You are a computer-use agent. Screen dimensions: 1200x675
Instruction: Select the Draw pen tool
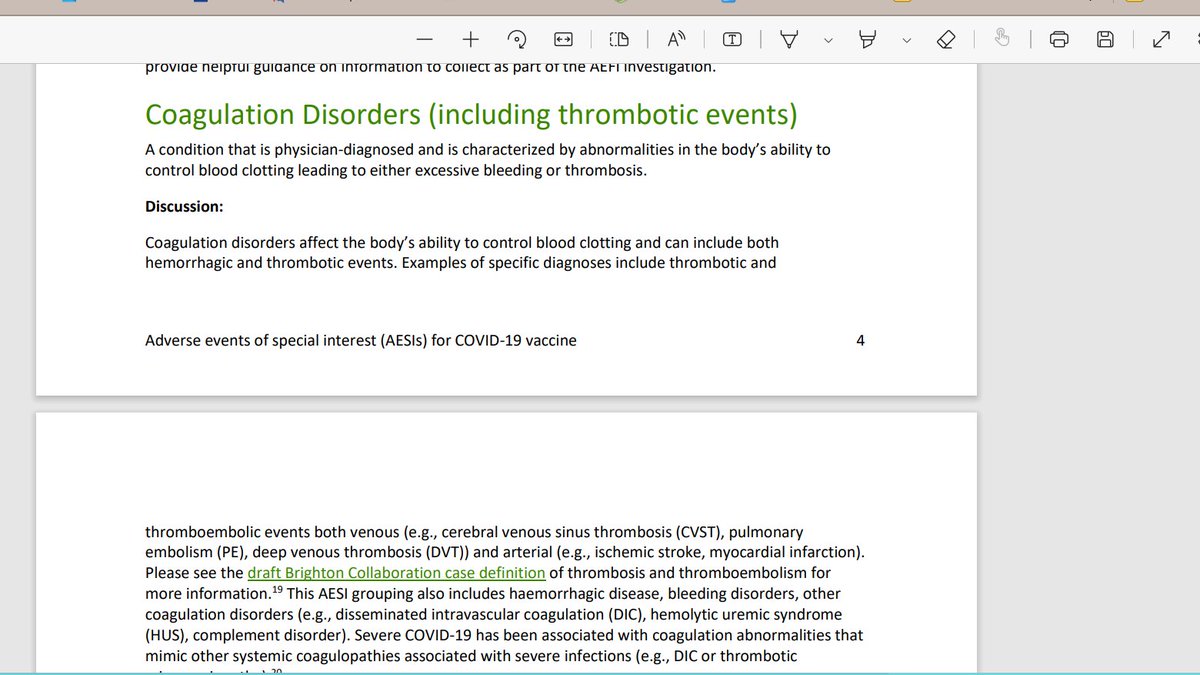click(790, 40)
